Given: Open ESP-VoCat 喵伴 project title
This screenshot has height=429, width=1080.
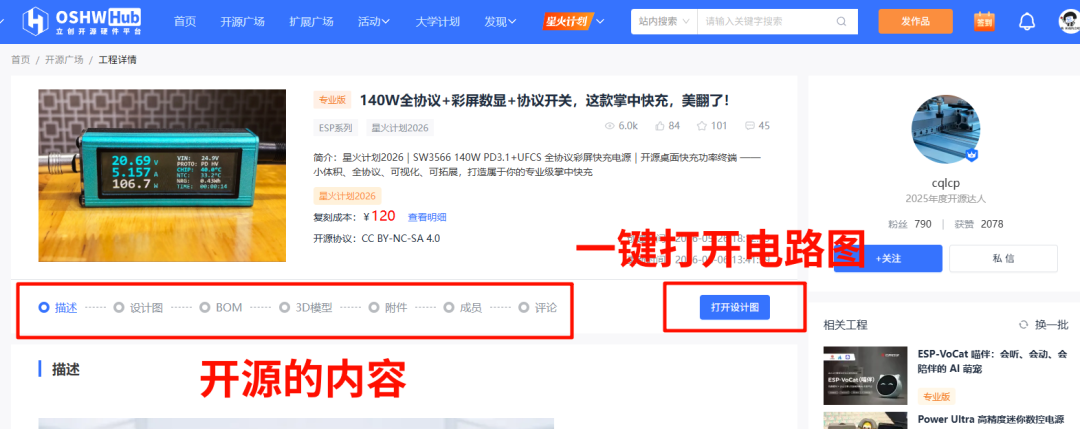Looking at the screenshot, I should point(993,362).
